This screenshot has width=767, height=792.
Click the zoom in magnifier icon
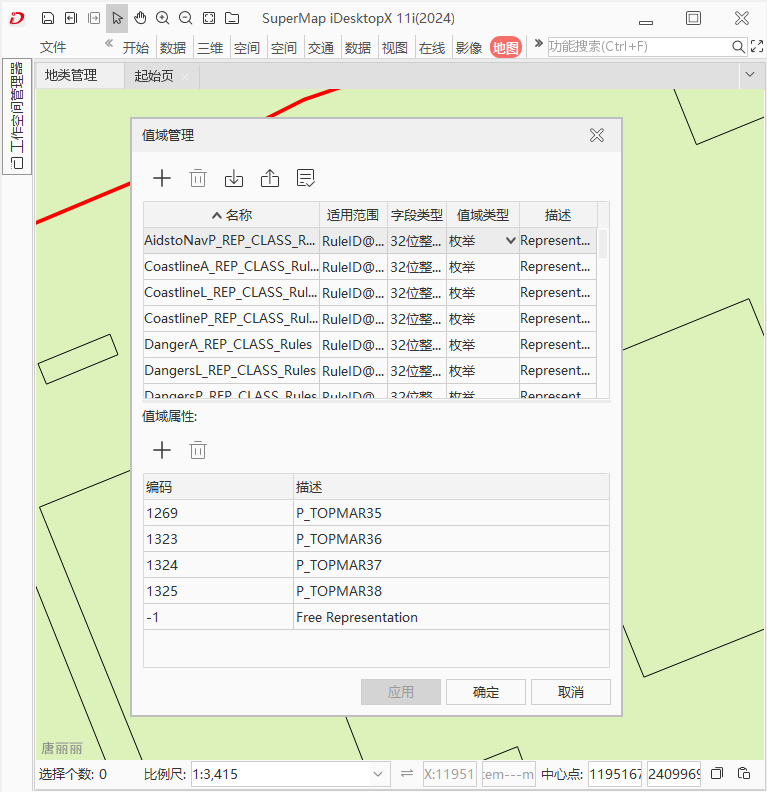(x=163, y=18)
